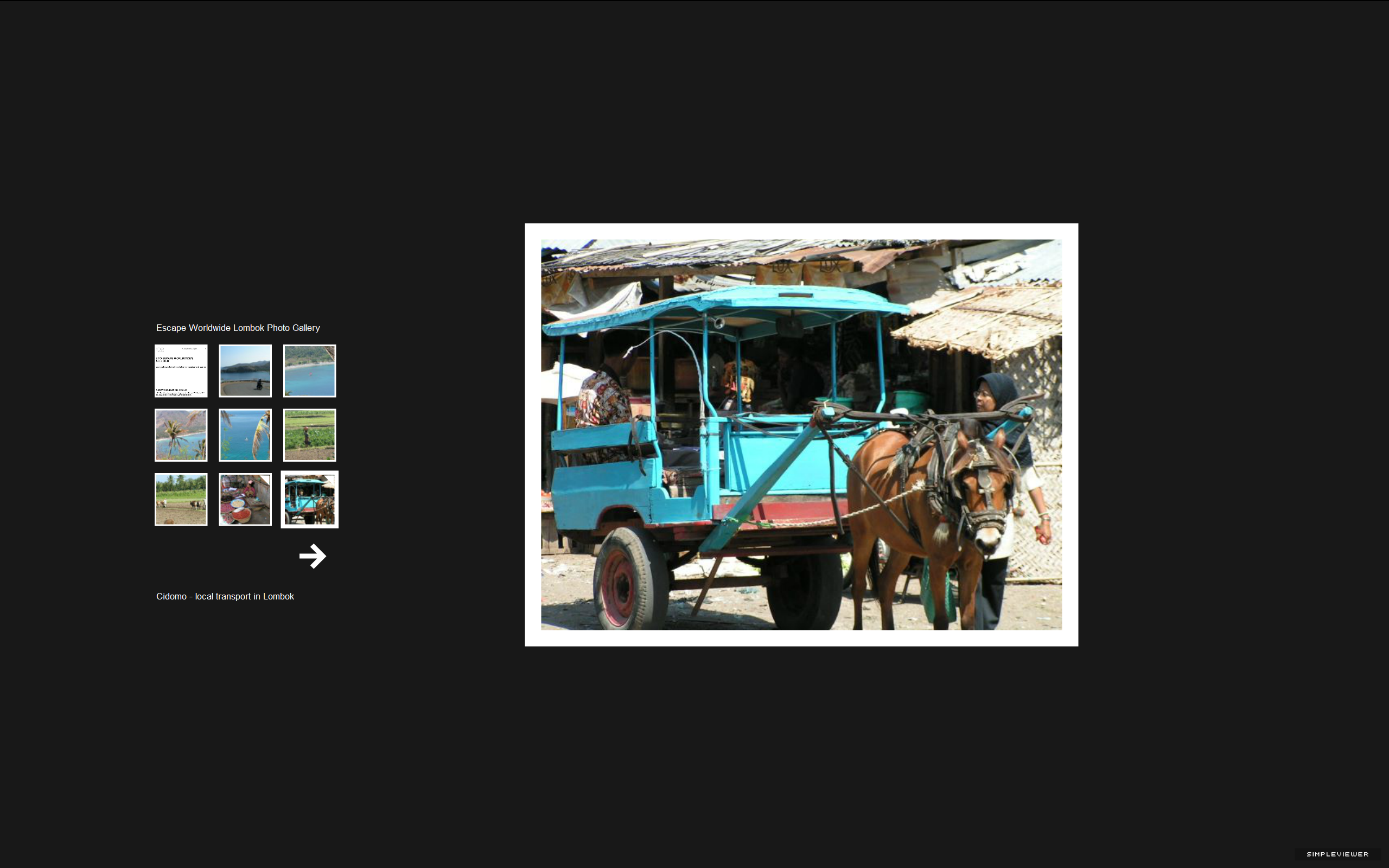Go to next page of thumbnails arrow
1389x868 pixels.
point(312,556)
